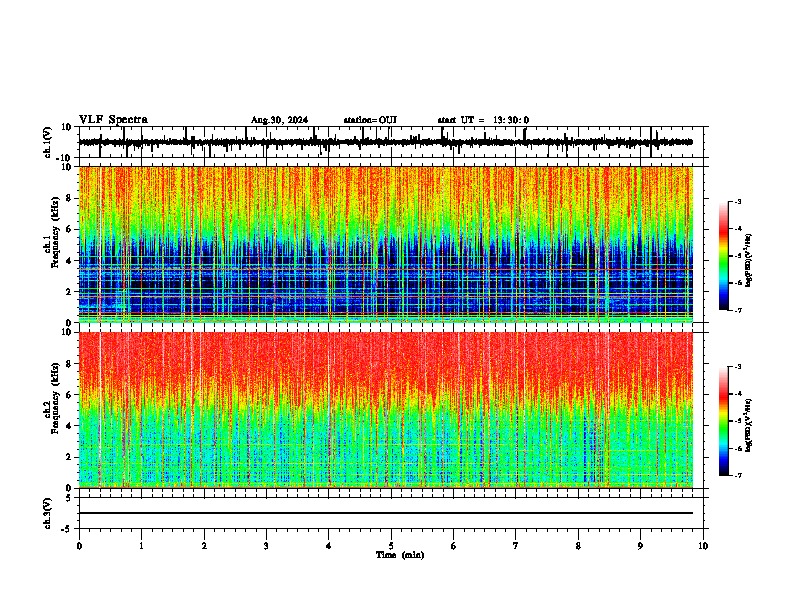Click the "ch.3(V)" axis label
Screen dimensions: 792x612
tap(48, 514)
